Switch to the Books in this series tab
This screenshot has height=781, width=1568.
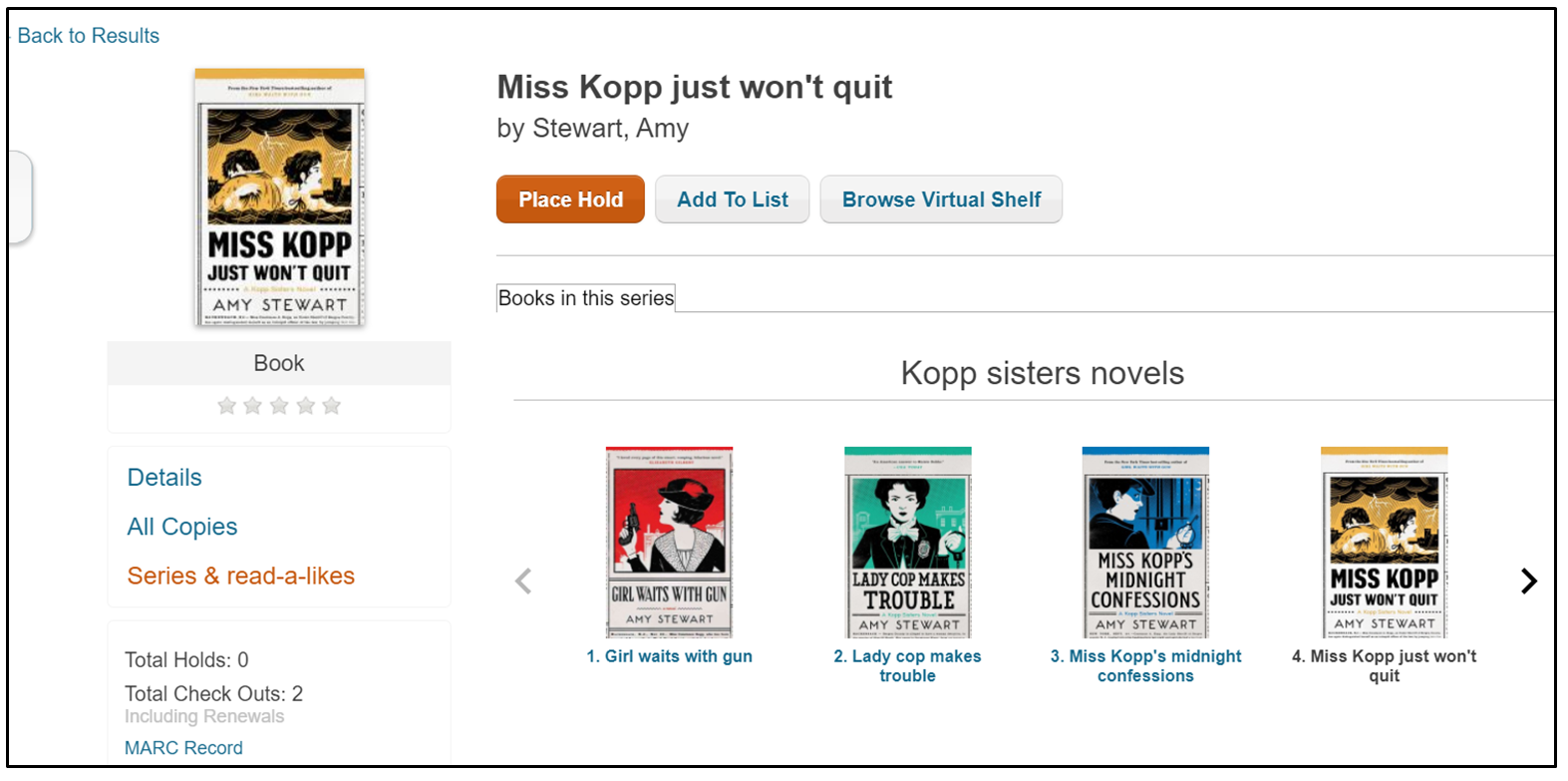pos(585,297)
